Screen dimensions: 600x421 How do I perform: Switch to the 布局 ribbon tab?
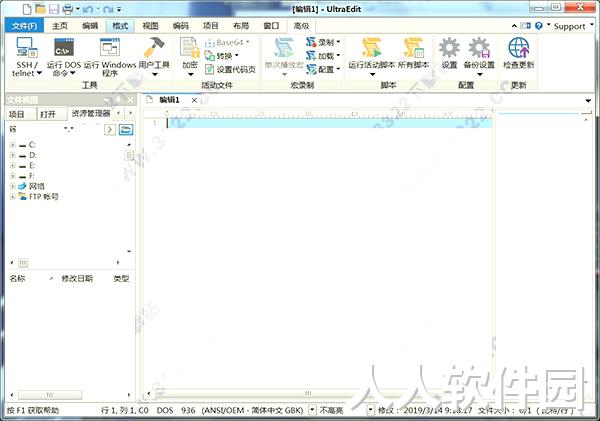241,26
